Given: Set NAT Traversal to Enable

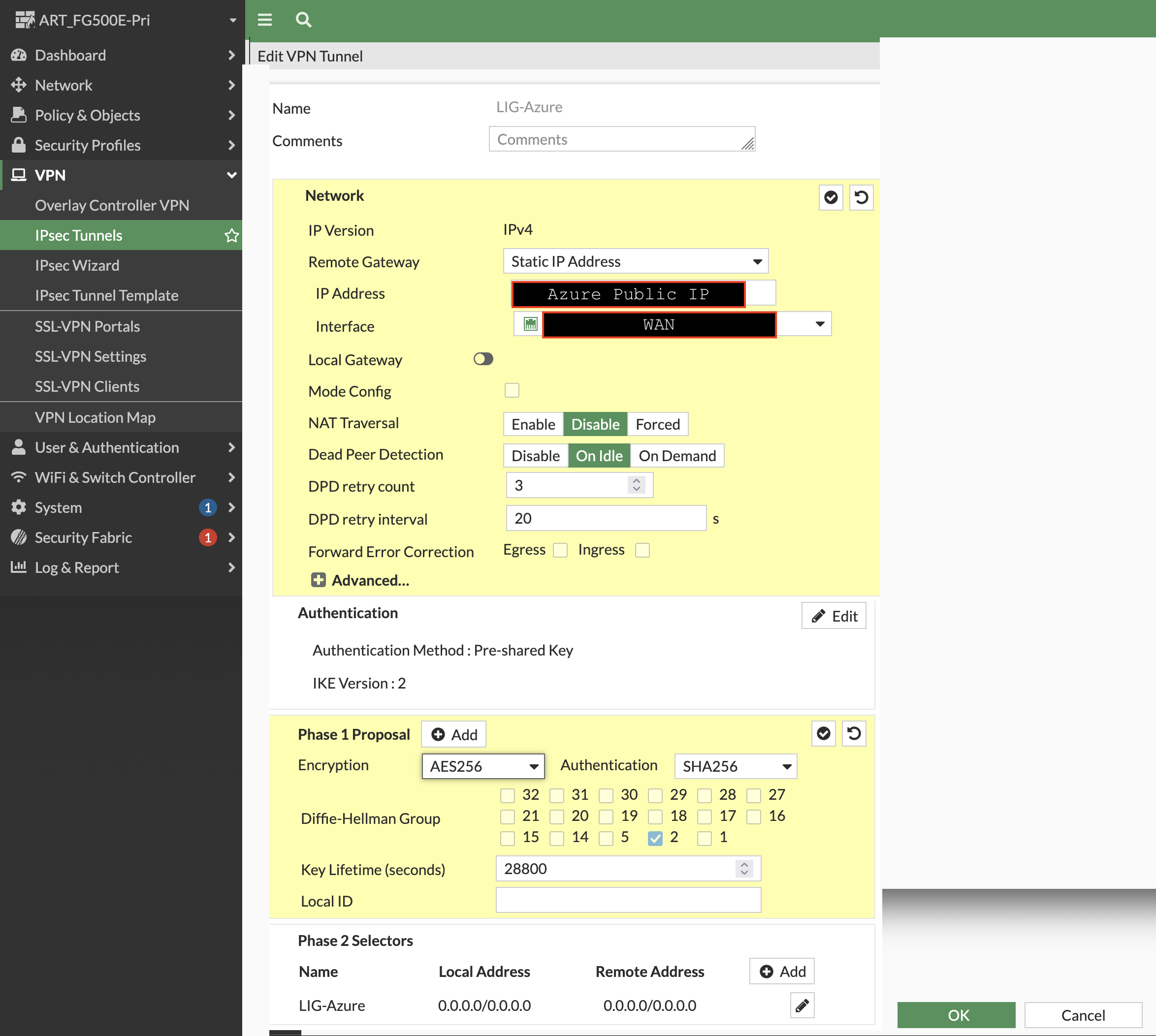Looking at the screenshot, I should (x=534, y=424).
